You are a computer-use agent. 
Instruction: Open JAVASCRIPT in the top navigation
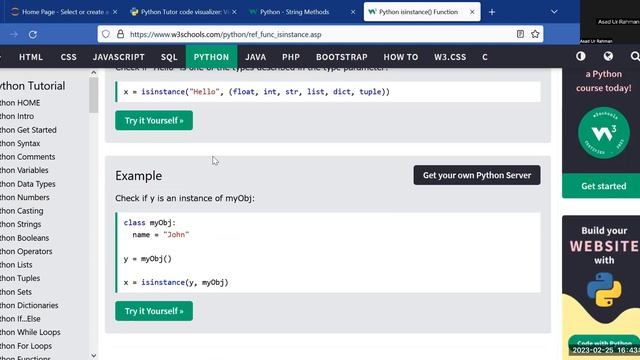(x=119, y=57)
